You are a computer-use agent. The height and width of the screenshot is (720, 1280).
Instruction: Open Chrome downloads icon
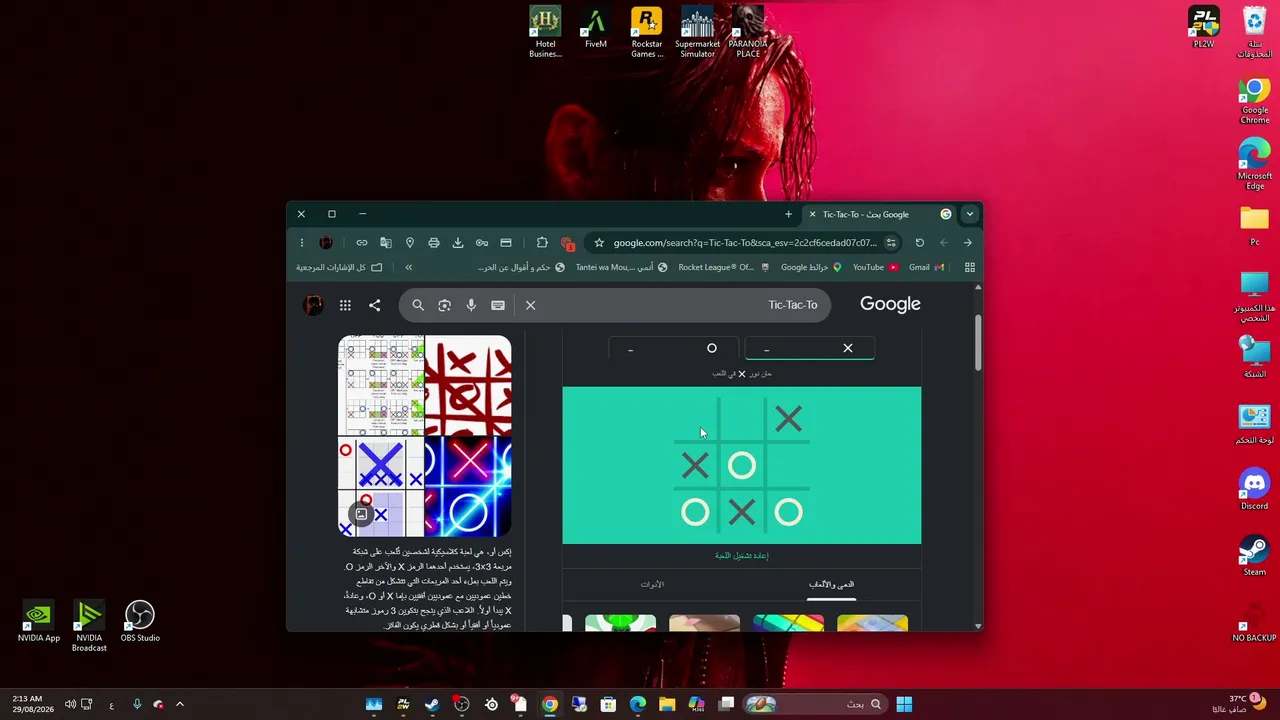click(x=458, y=243)
